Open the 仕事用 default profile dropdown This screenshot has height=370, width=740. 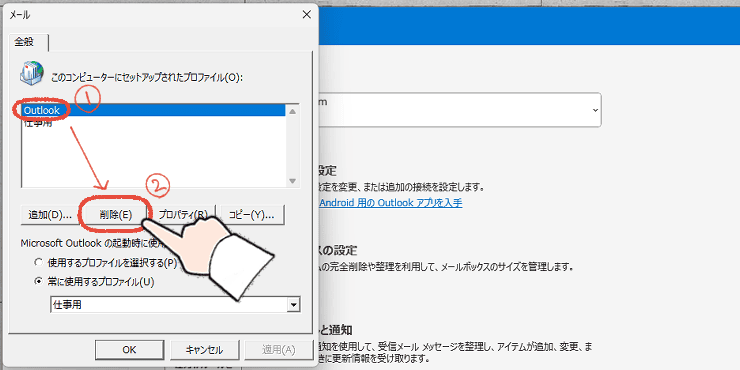[294, 305]
